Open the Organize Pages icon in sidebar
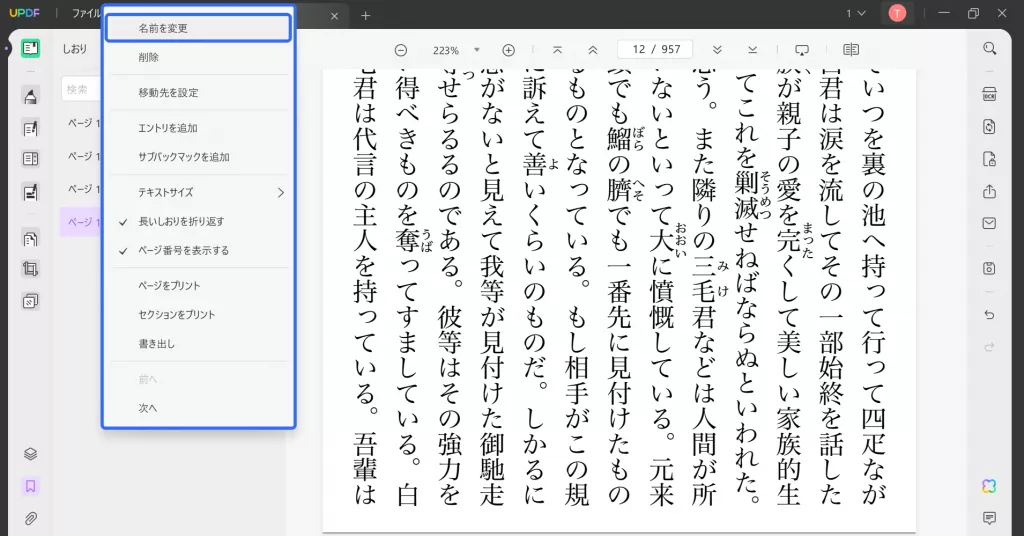The image size is (1024, 536). point(30,239)
